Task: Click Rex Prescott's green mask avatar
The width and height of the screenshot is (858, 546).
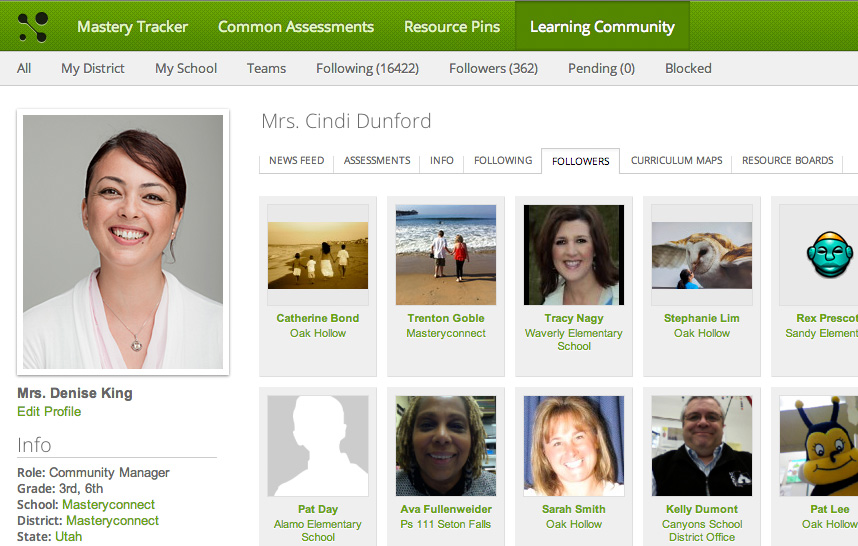Action: click(x=830, y=254)
